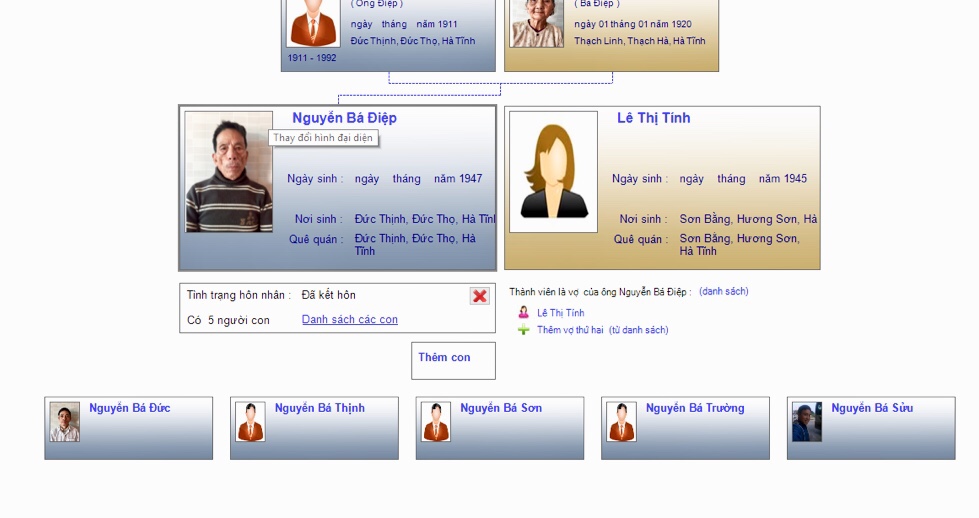Click năm 1911 birth year in father card
The image size is (979, 518).
[x=437, y=24]
